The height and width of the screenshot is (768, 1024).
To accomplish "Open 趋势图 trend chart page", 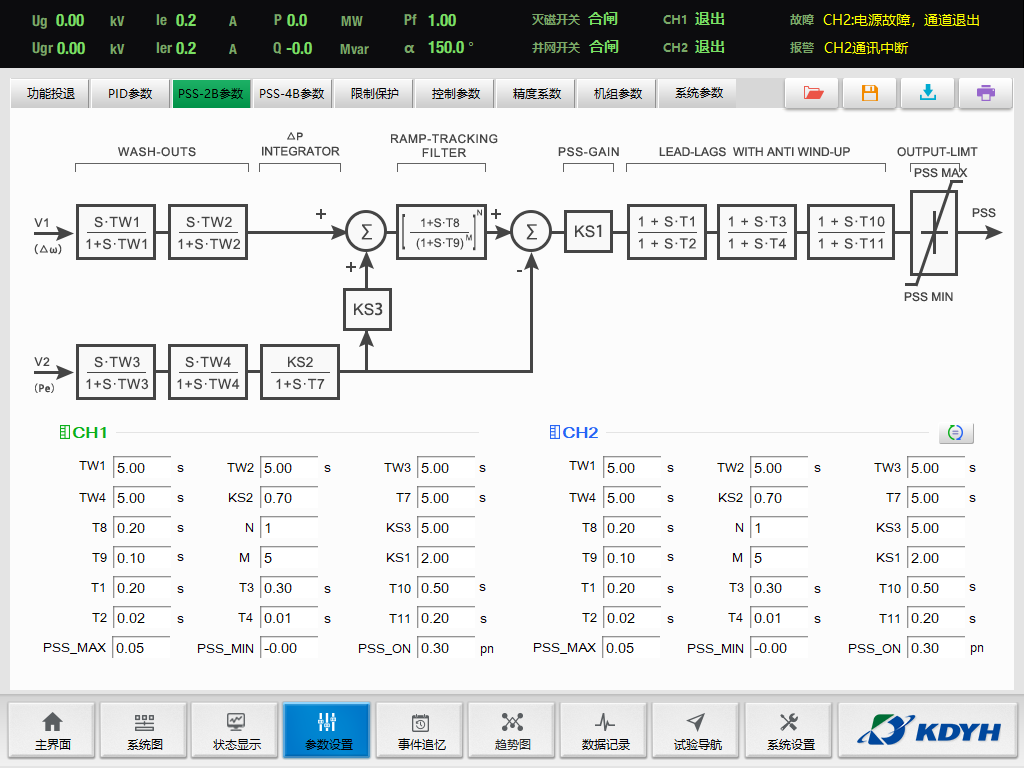I will point(512,731).
